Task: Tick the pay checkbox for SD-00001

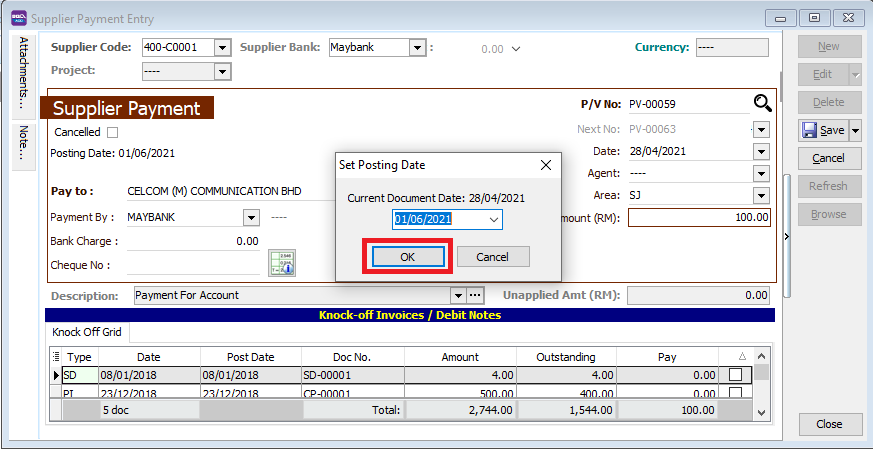Action: click(735, 375)
